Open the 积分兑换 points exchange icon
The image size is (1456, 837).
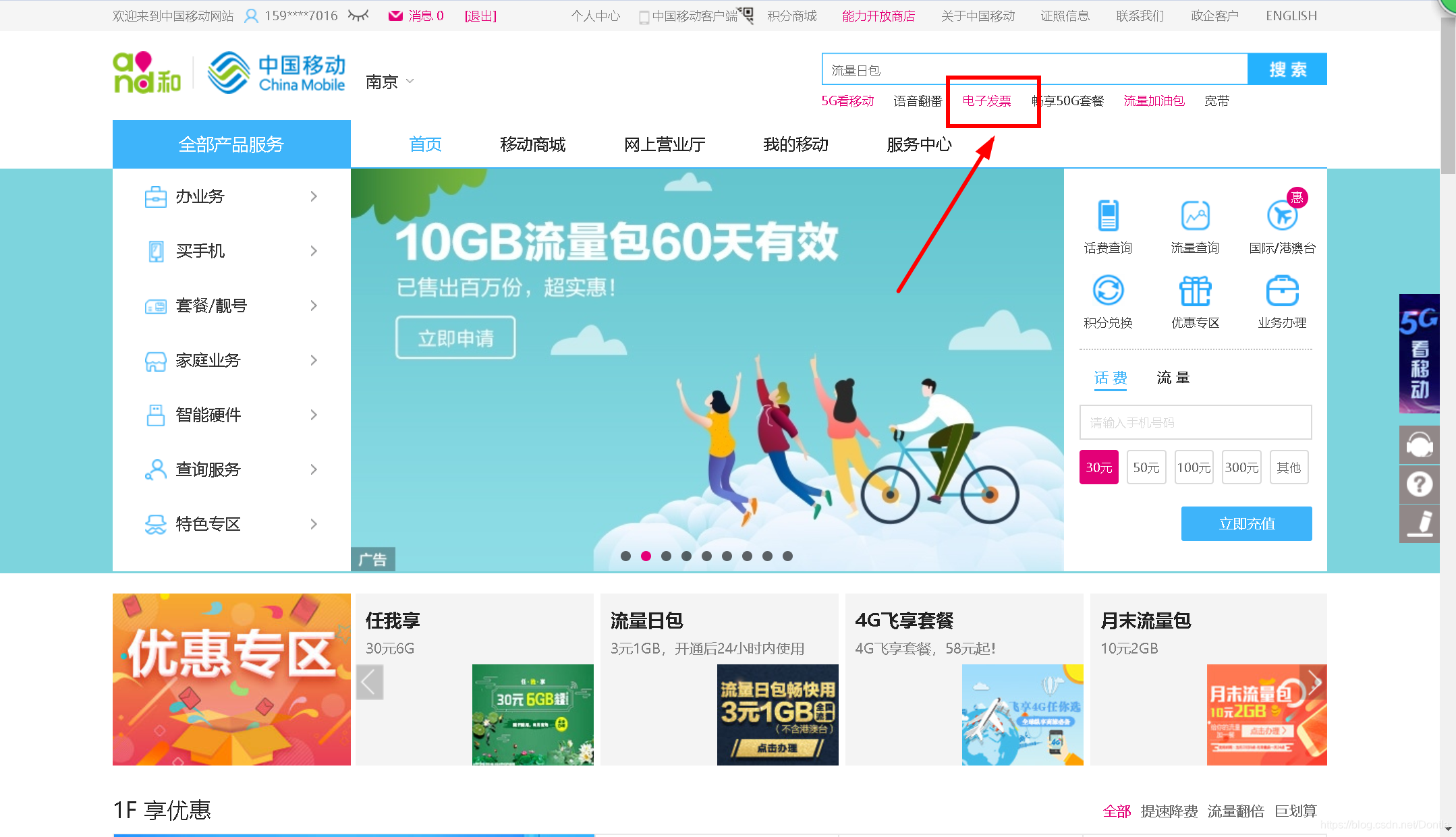(1108, 291)
